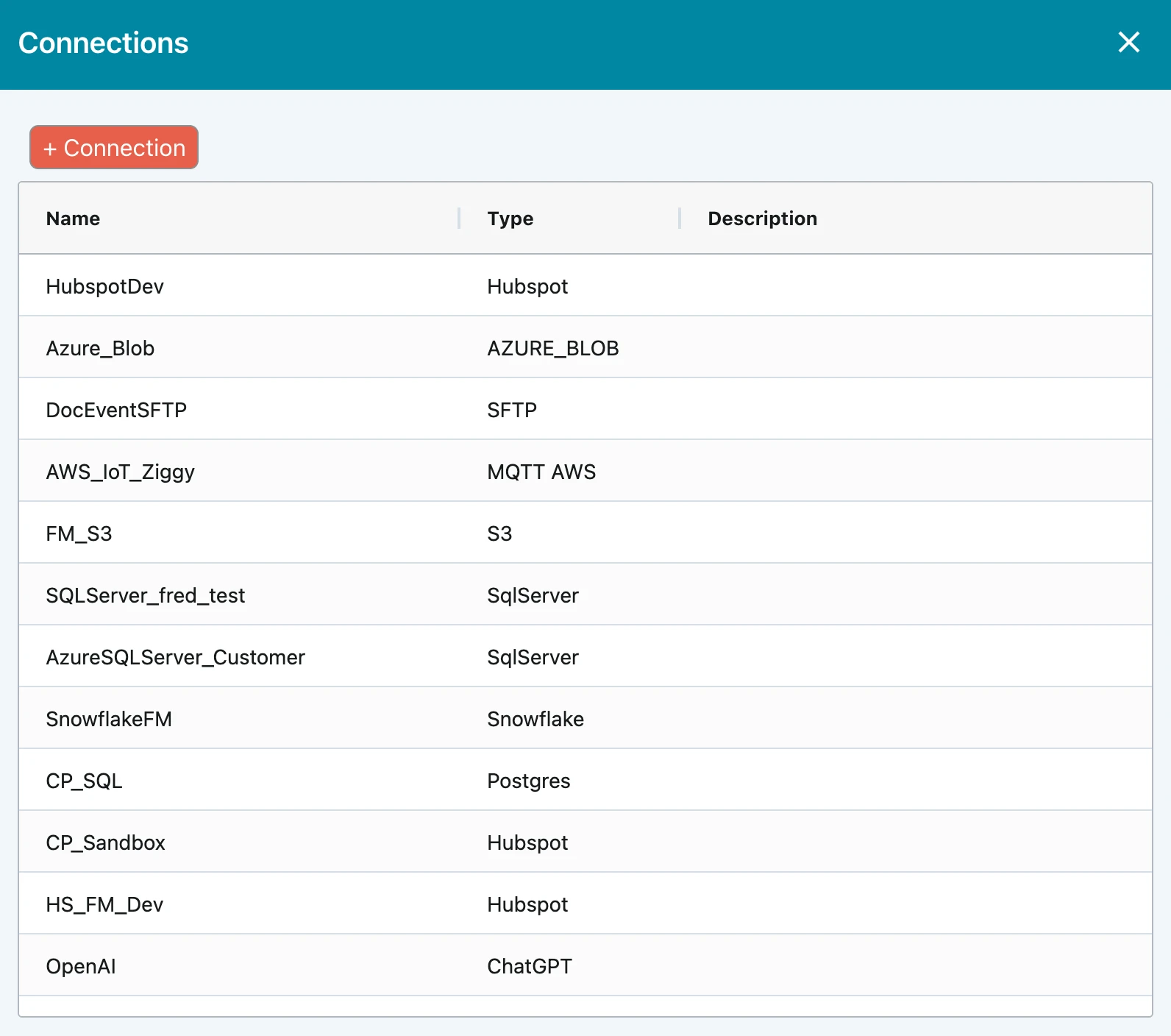Sort the table by Name column

73,219
